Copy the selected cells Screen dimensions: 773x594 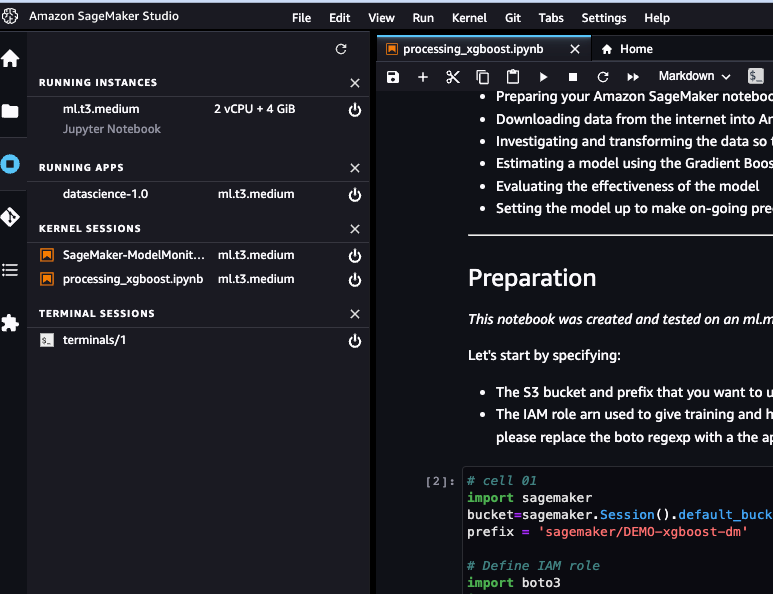tap(483, 77)
